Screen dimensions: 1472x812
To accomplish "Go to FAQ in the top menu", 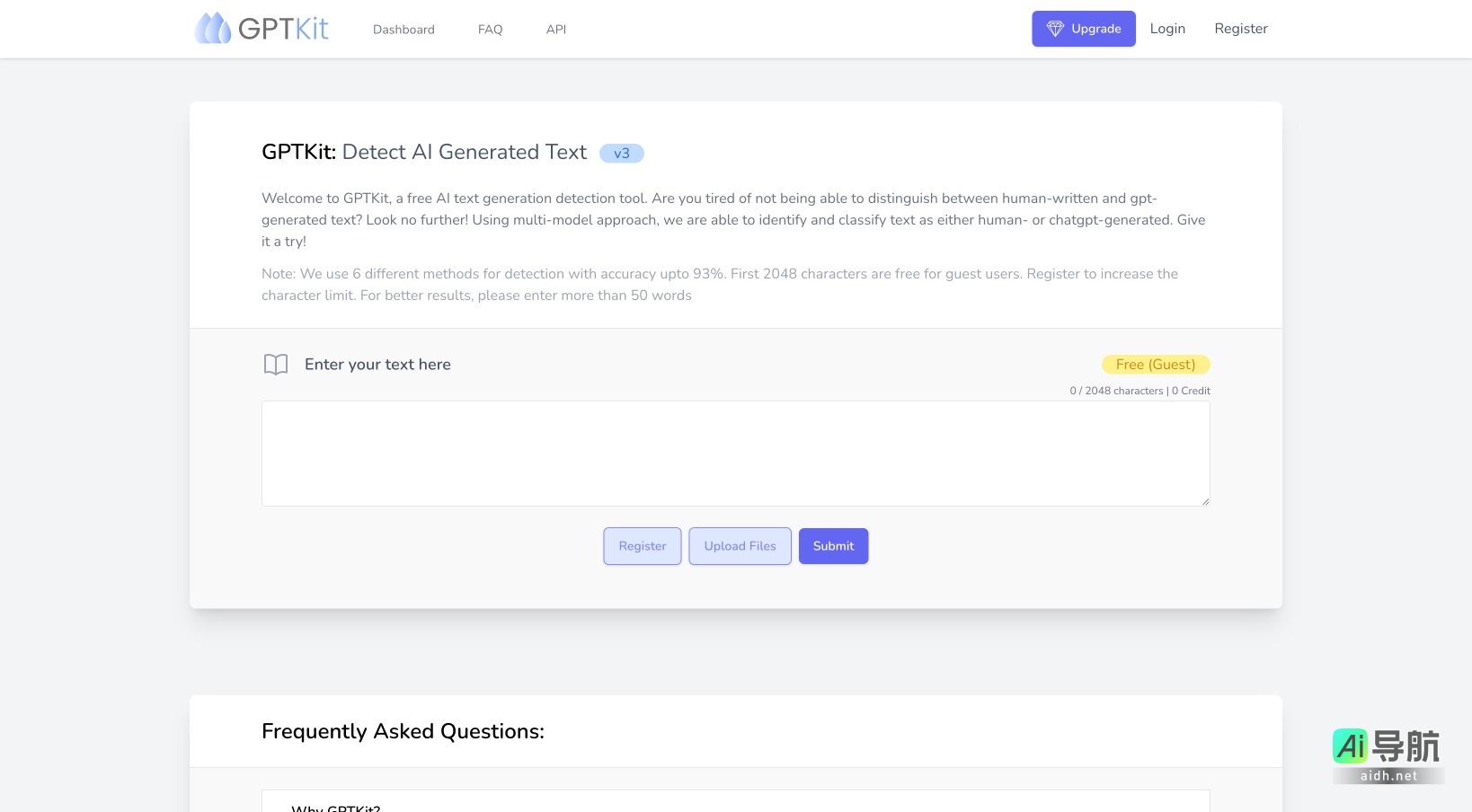I will [x=490, y=30].
